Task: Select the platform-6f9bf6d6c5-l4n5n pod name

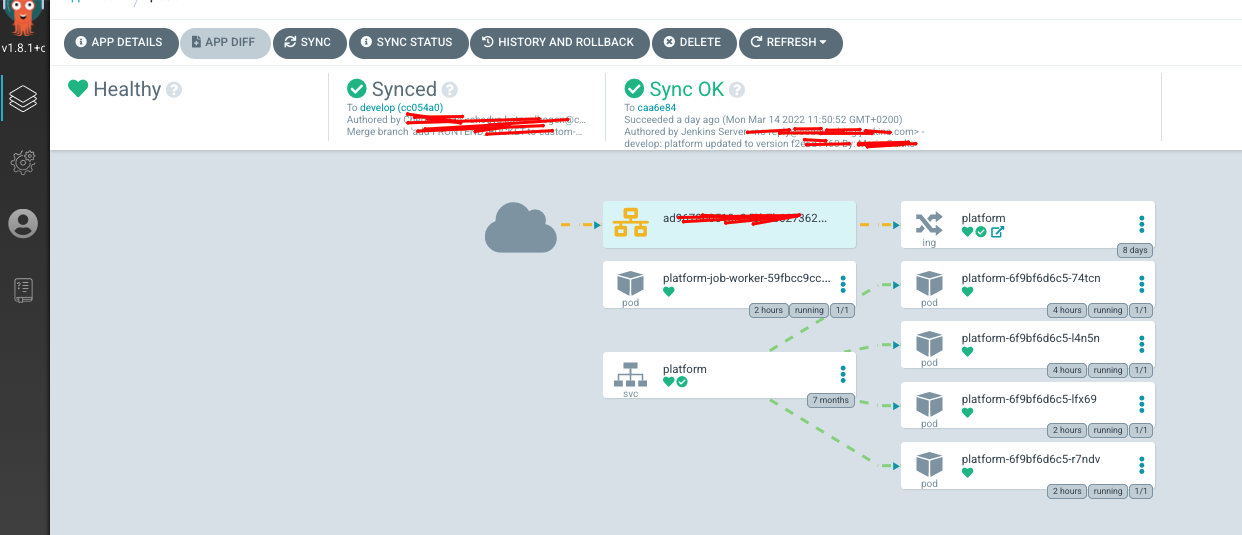Action: (x=1031, y=338)
